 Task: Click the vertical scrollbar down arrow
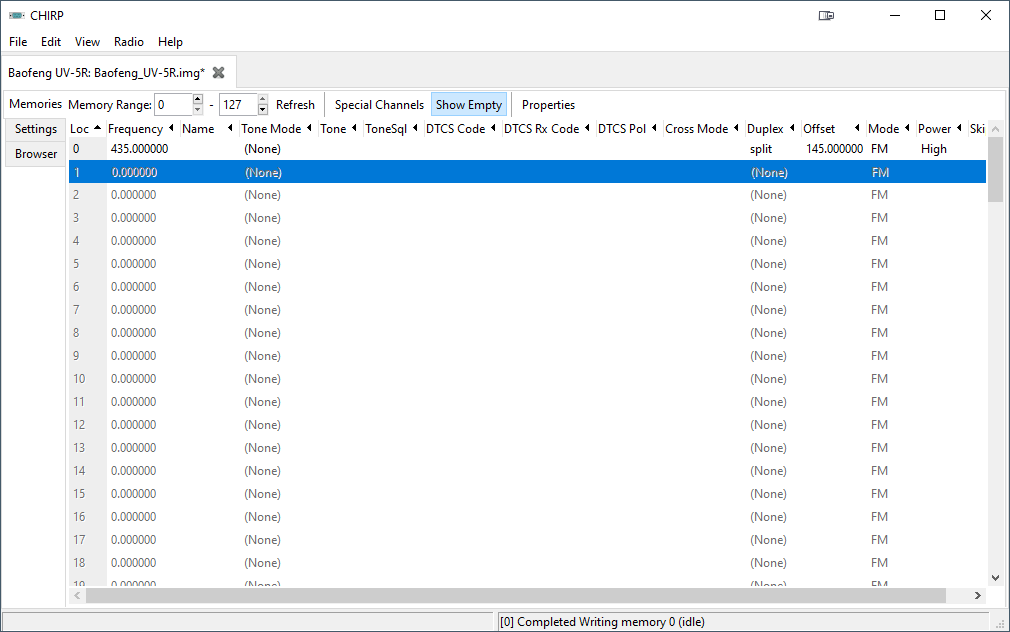(x=995, y=578)
